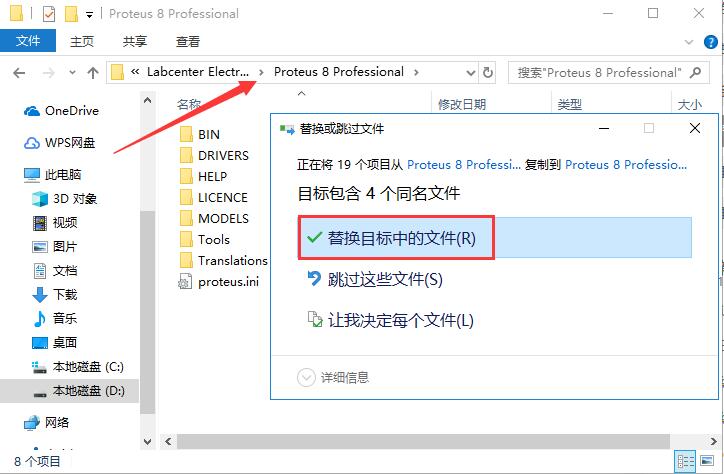The width and height of the screenshot is (724, 474).
Task: Open 本地磁盘 (D:) drive
Action: [79, 391]
